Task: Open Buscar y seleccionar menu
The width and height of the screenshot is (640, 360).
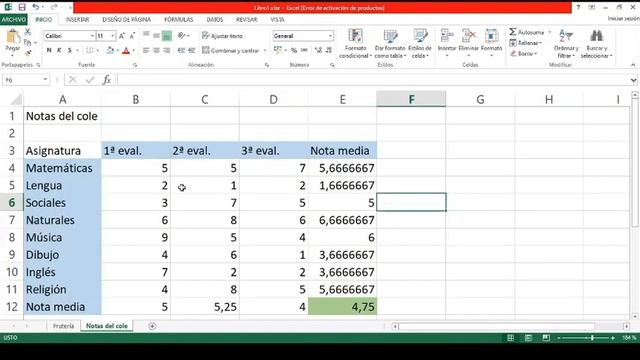Action: (596, 43)
